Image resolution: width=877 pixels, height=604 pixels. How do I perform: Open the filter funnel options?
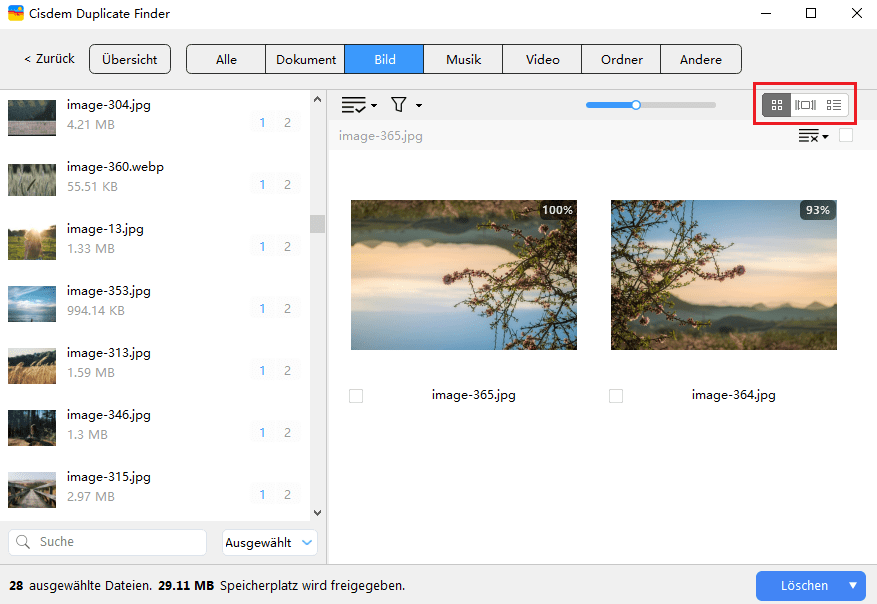click(405, 105)
